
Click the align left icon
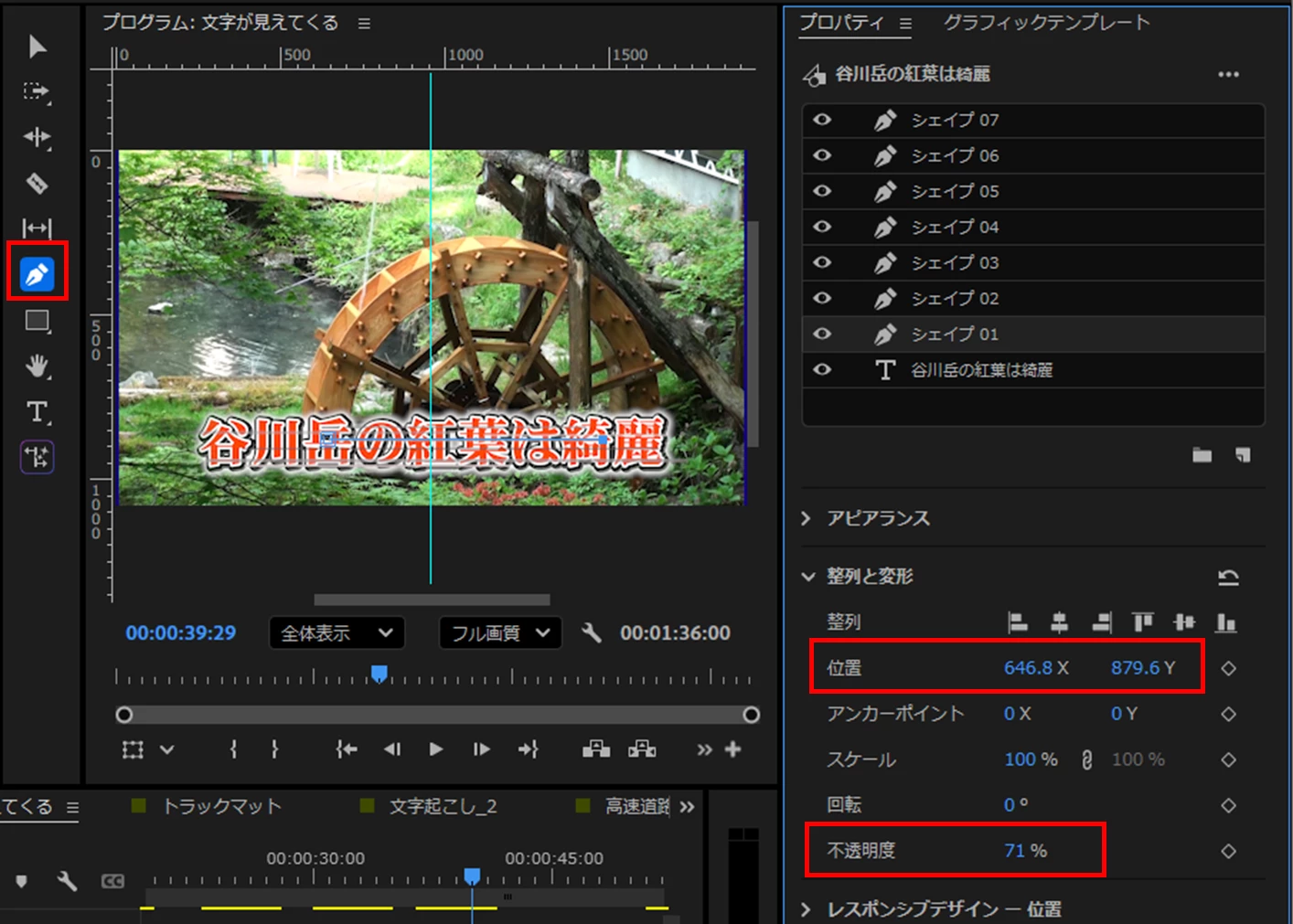(1017, 622)
